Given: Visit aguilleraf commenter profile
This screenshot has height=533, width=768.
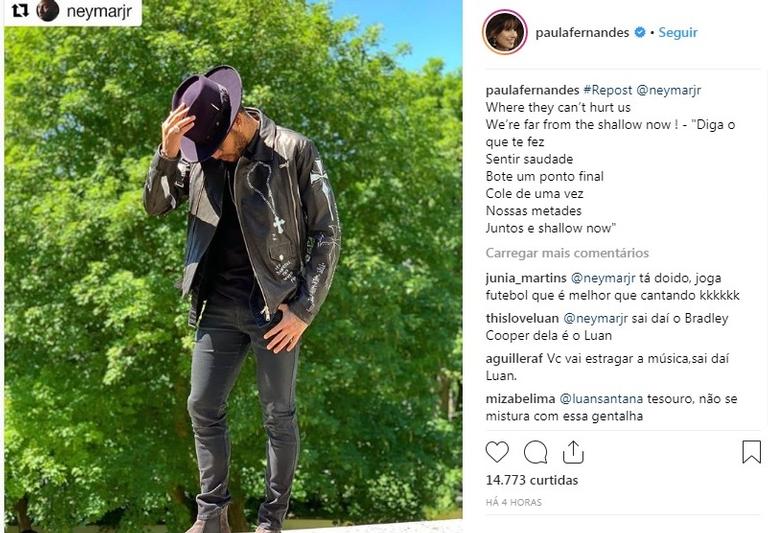Looking at the screenshot, I should (x=514, y=359).
